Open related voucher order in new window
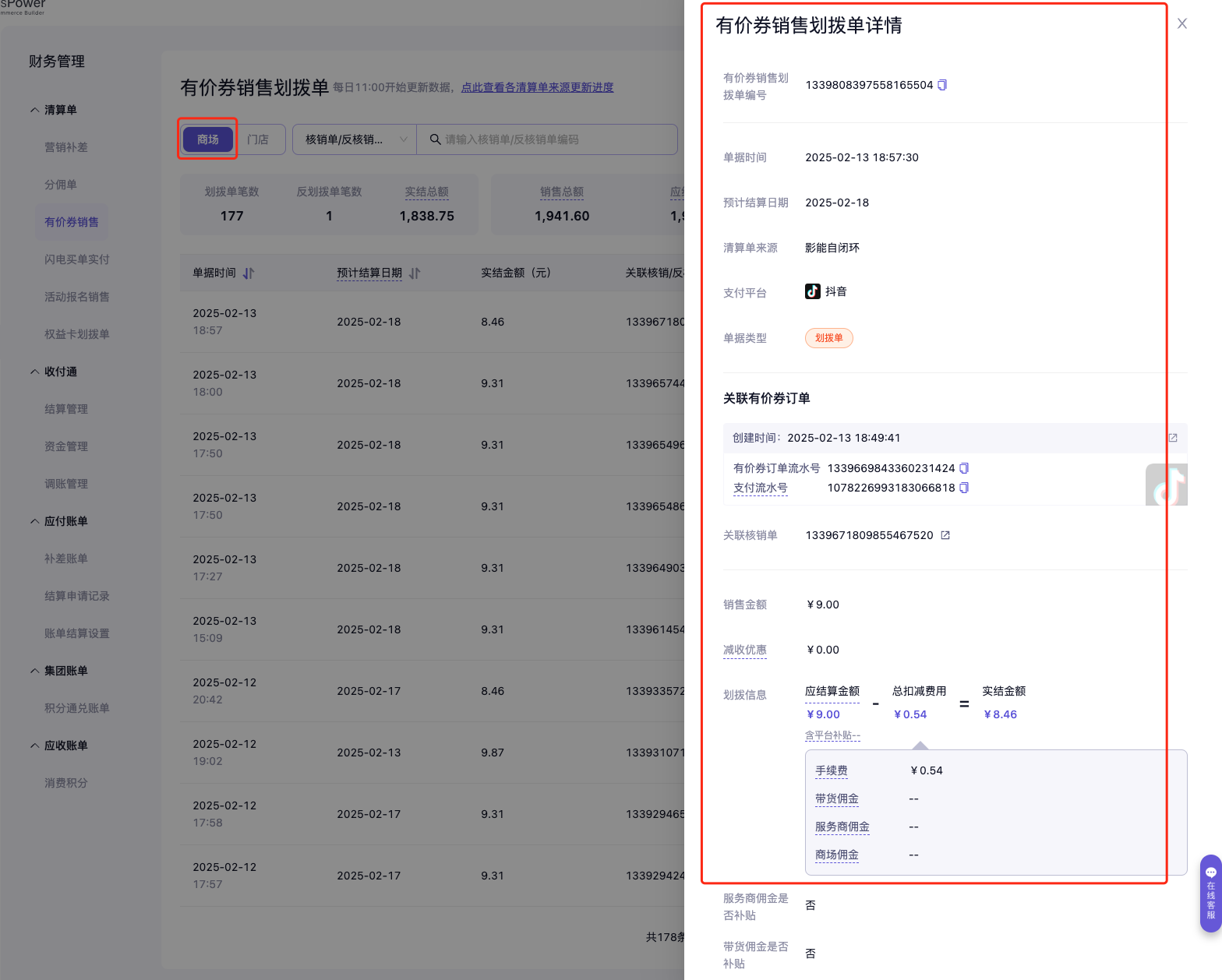Image resolution: width=1222 pixels, height=980 pixels. [1173, 438]
